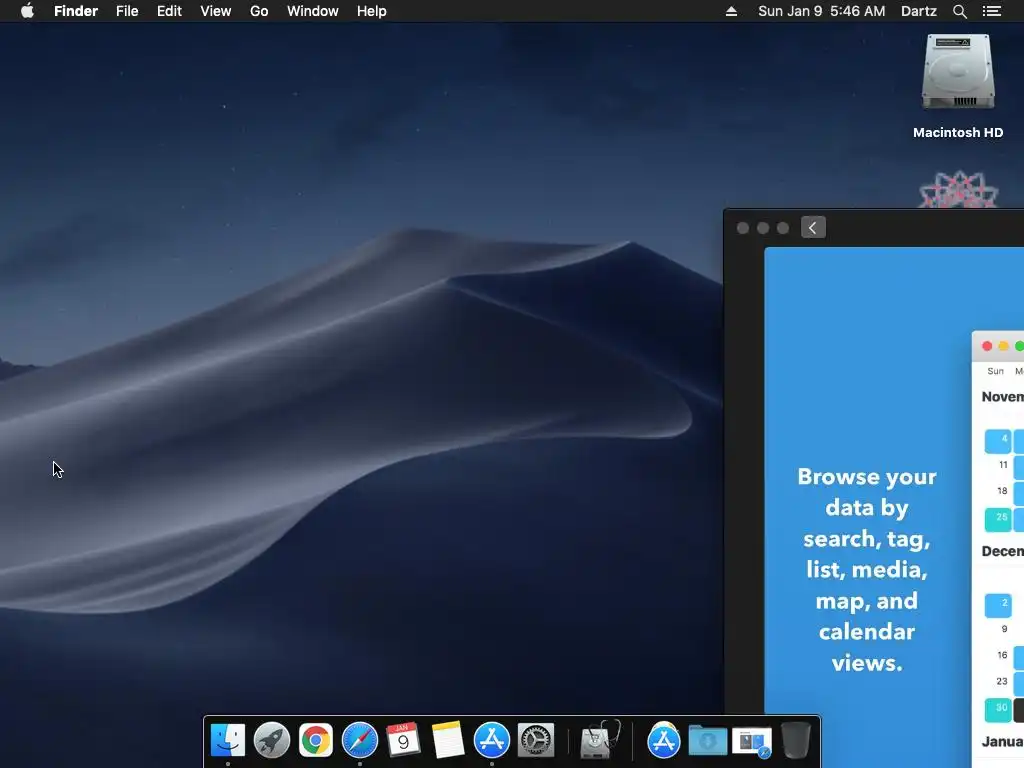Open the Downloads folder in Dock

tap(708, 741)
